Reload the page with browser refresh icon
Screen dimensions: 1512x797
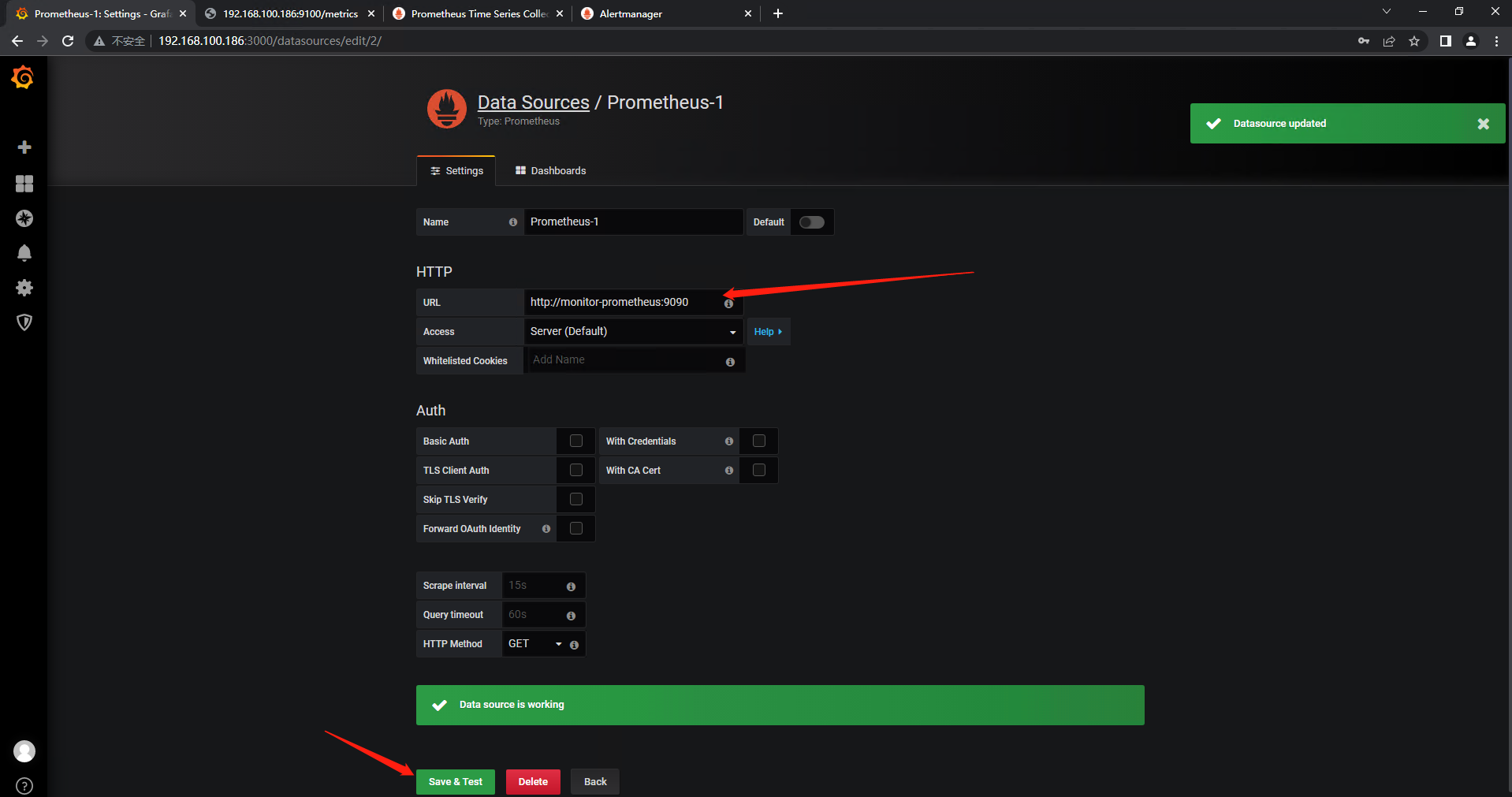click(x=68, y=41)
